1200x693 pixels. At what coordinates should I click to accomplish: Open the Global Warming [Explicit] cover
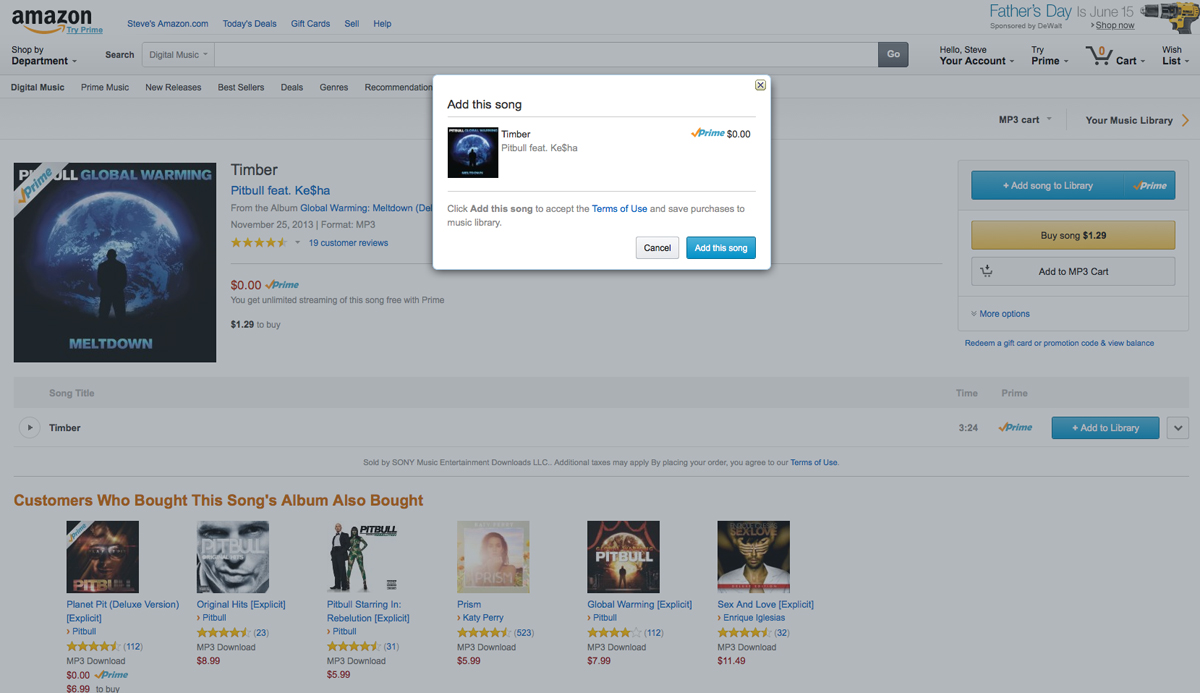[623, 557]
